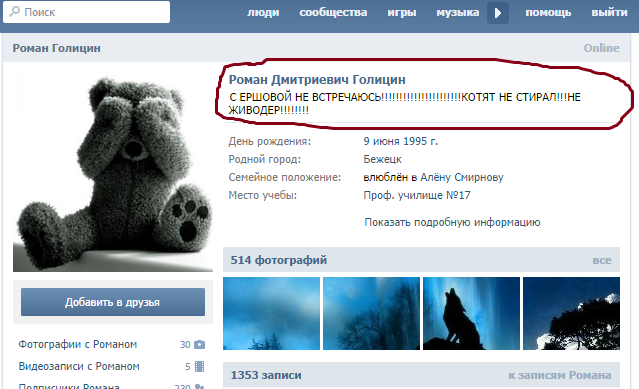The height and width of the screenshot is (389, 639).
Task: Click the name Роман Дмитриевич Голицин
Action: [x=317, y=79]
